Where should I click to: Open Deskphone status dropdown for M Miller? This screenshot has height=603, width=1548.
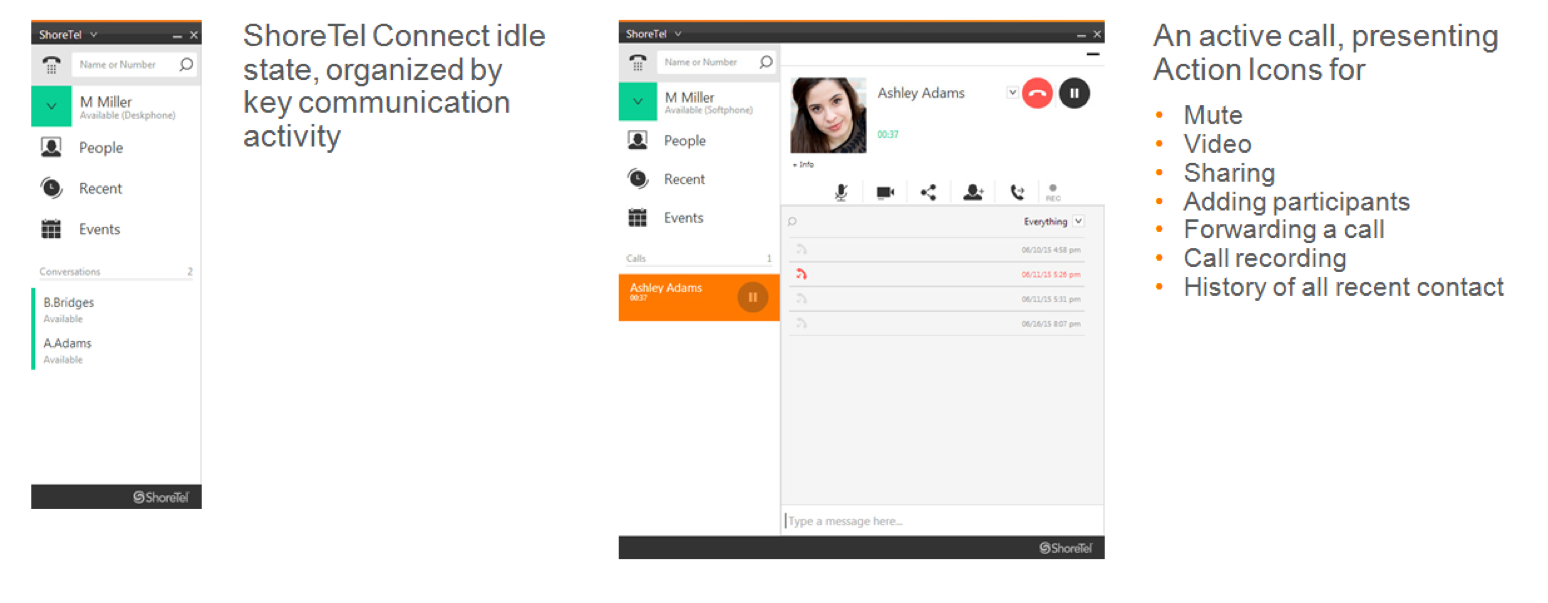coord(51,106)
